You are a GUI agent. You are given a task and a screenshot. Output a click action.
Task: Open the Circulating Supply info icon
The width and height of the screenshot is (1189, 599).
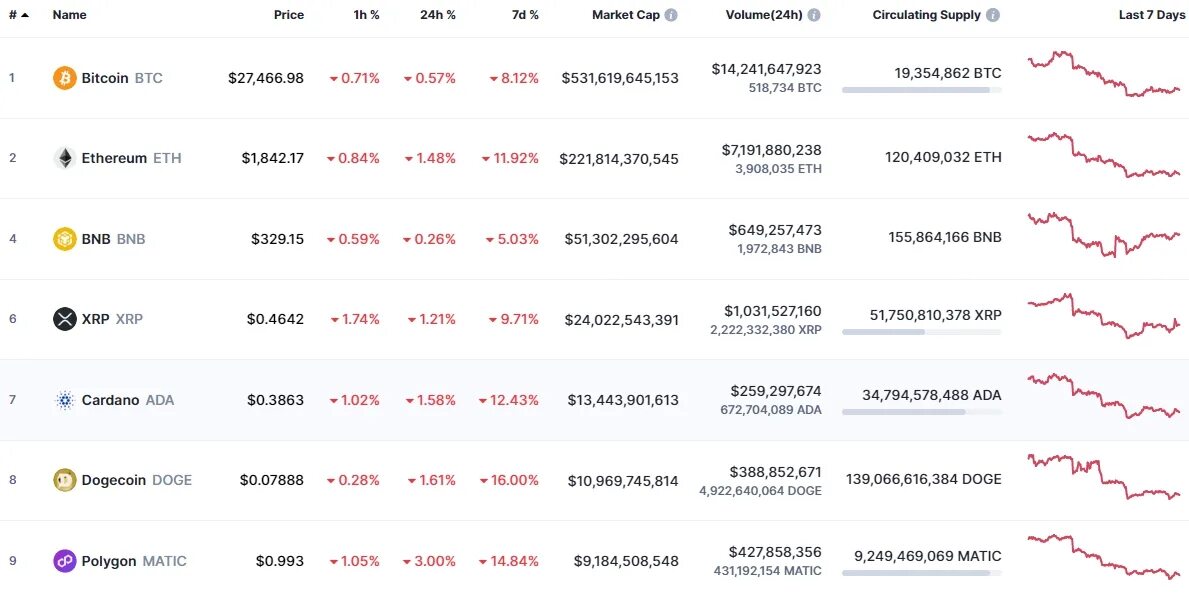(992, 15)
